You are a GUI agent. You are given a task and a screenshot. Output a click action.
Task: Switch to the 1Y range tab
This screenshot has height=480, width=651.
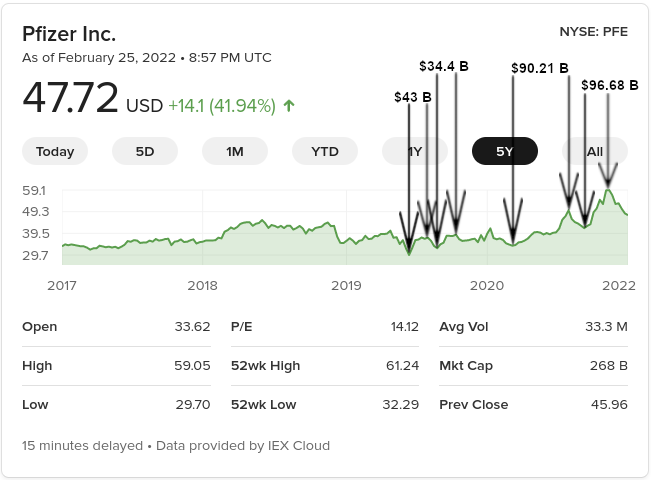[x=415, y=151]
